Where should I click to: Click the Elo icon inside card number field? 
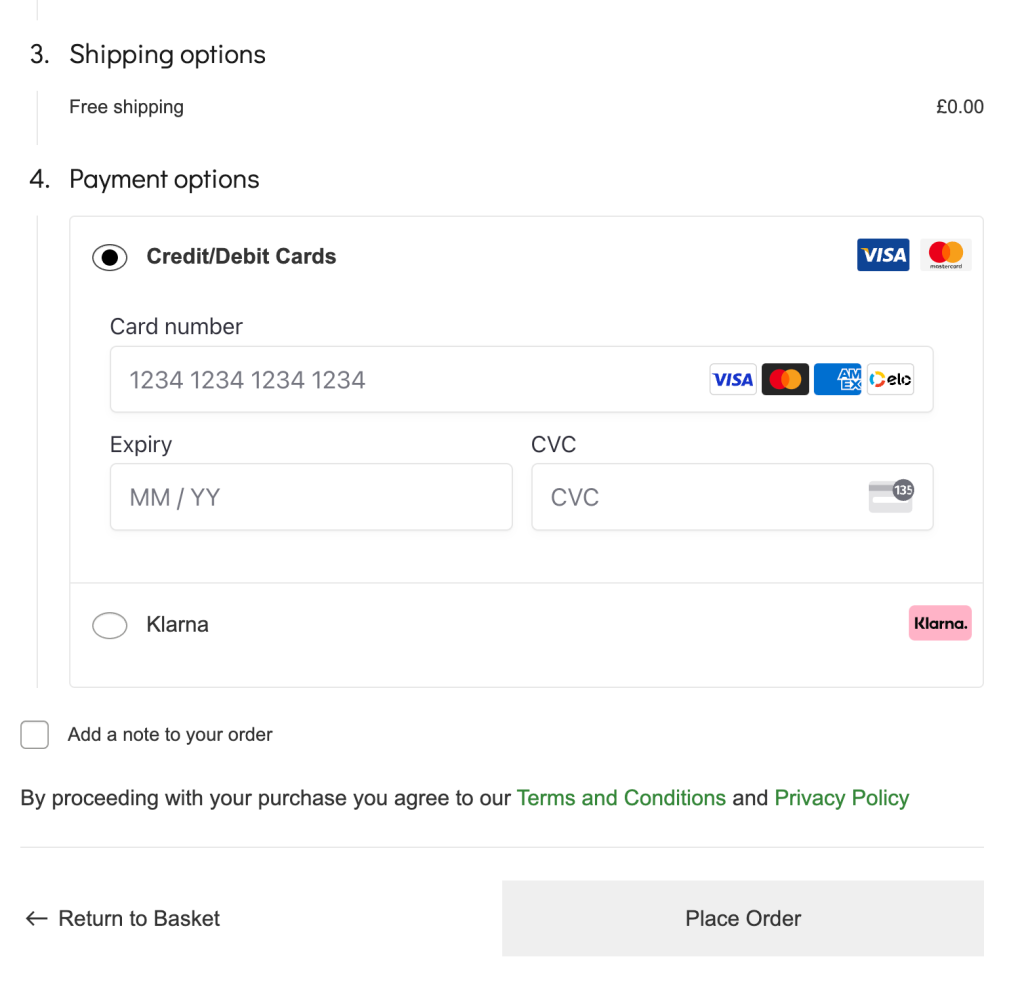(x=890, y=379)
